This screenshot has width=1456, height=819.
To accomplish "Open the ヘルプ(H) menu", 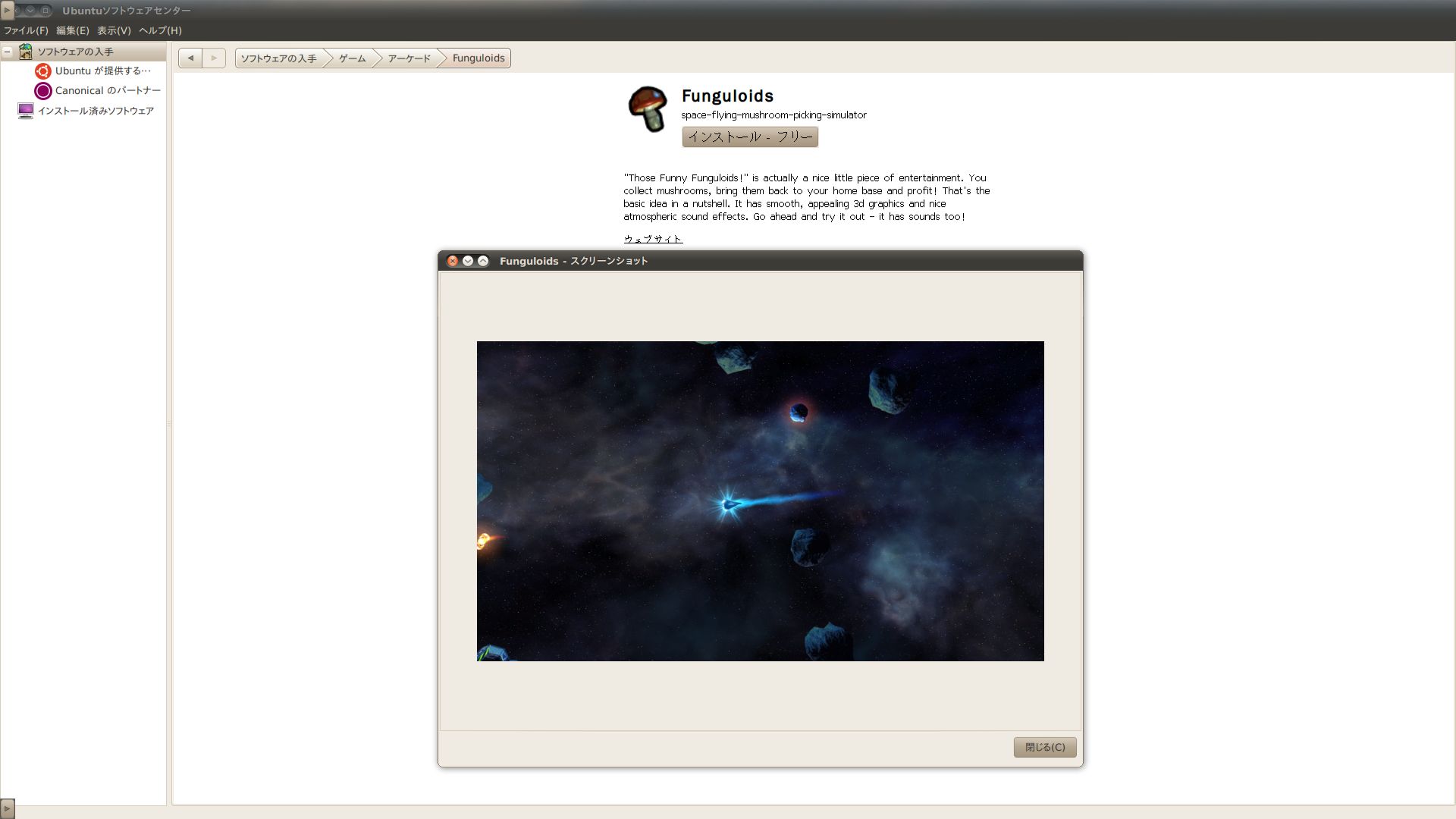I will (160, 30).
